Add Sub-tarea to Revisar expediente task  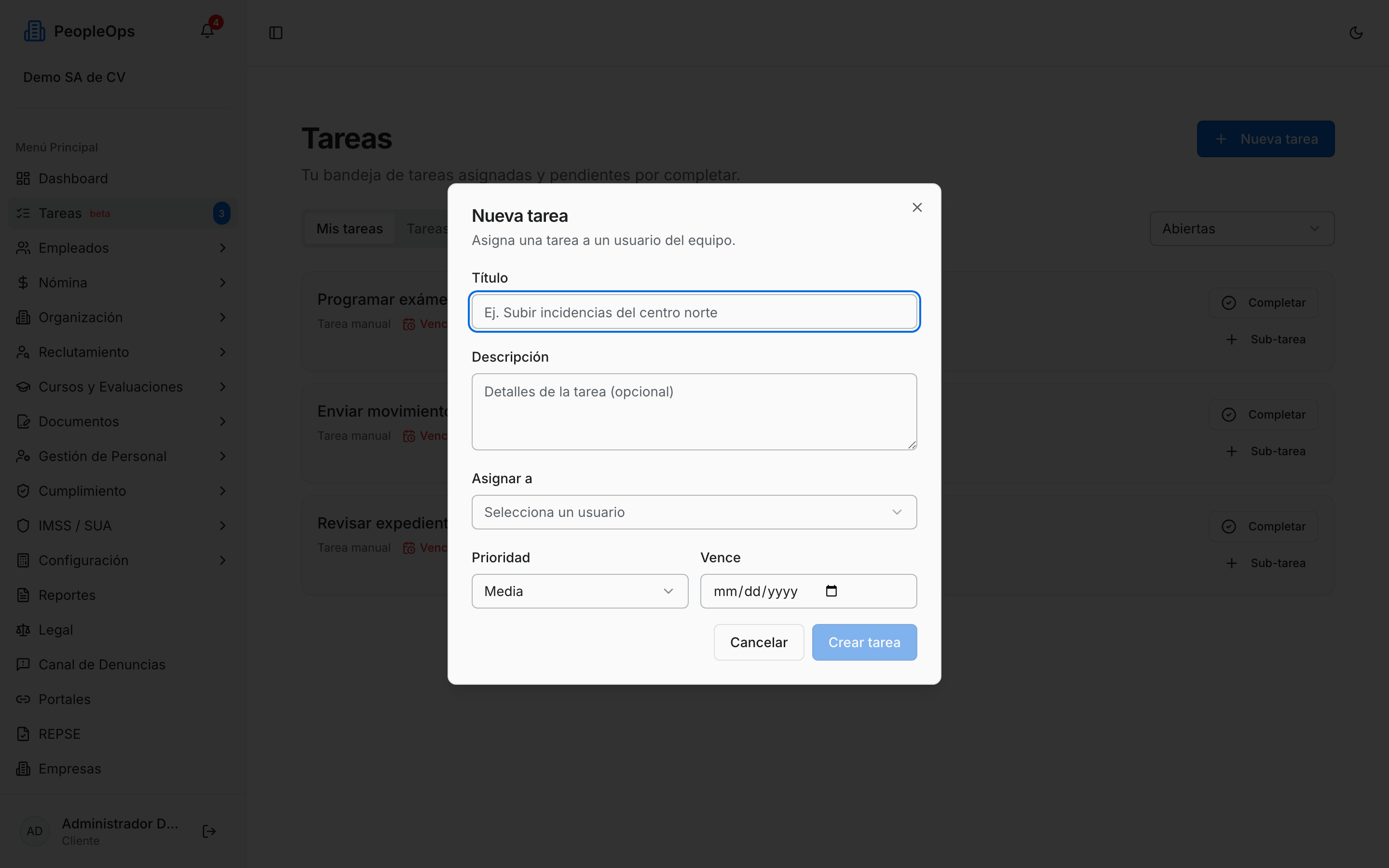point(1265,563)
